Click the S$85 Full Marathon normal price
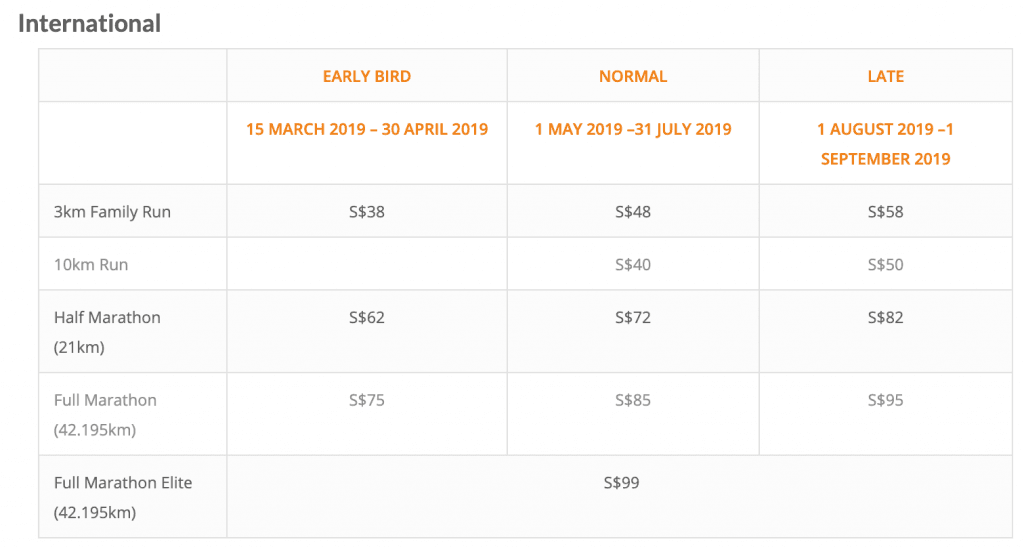Image resolution: width=1024 pixels, height=550 pixels. tap(633, 400)
